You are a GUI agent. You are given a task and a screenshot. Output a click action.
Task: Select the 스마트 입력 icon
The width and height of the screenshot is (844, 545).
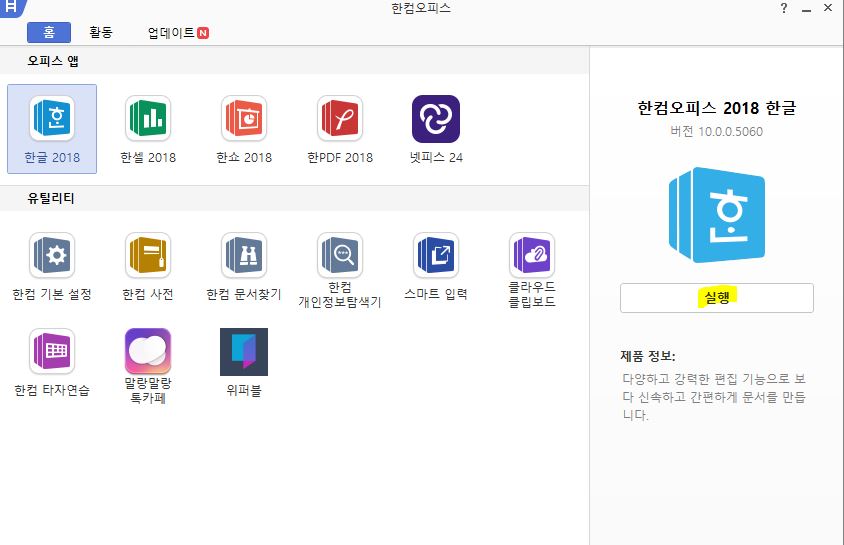436,255
